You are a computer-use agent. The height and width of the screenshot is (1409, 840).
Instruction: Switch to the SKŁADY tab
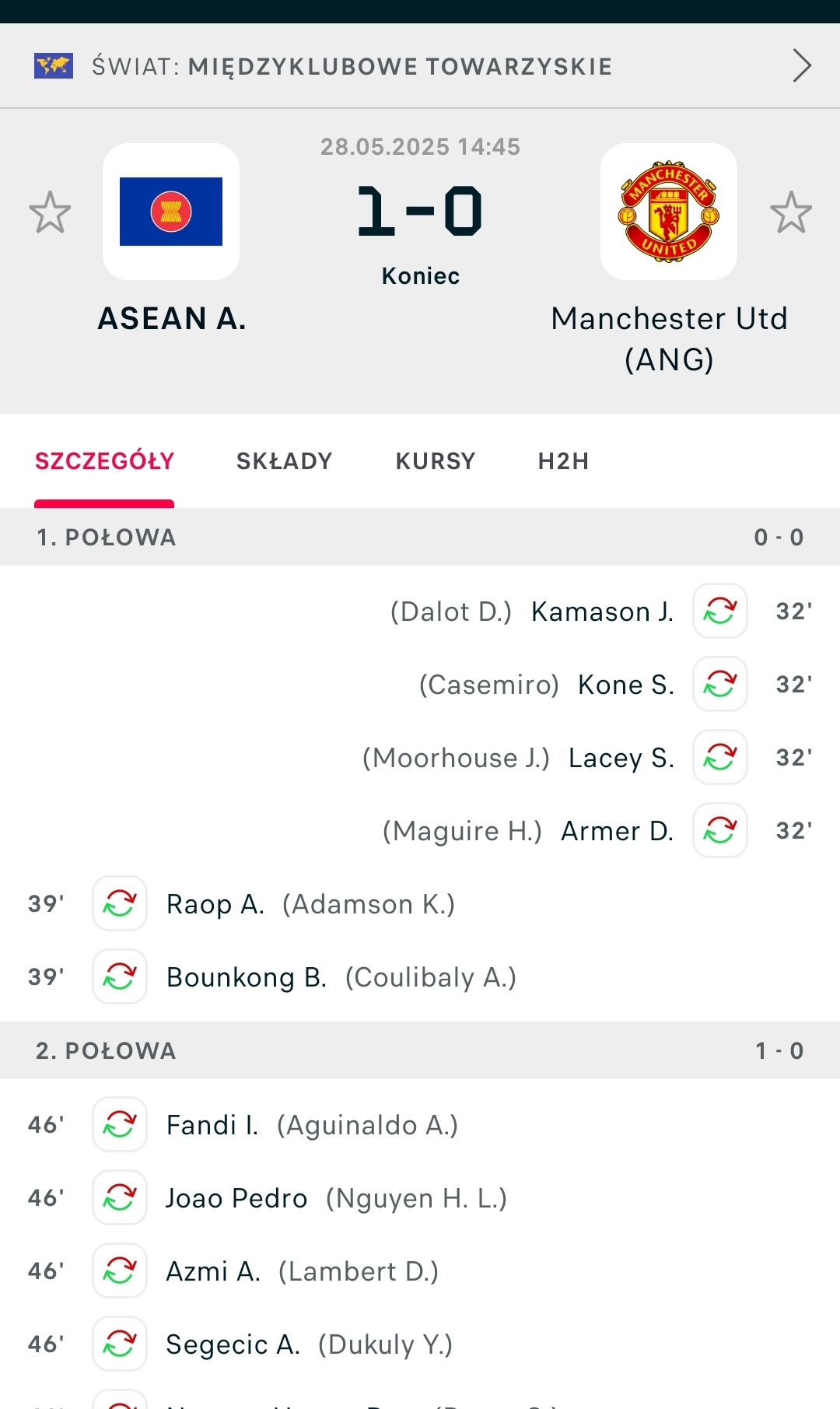click(284, 461)
